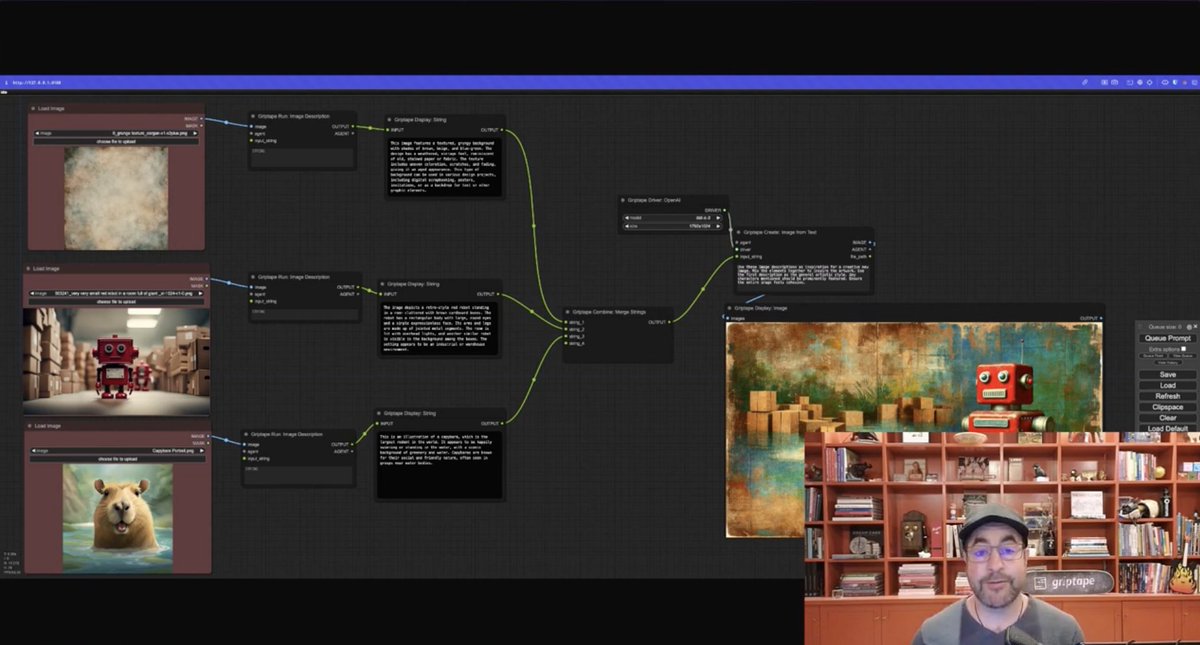Click previous arrow on the grunge texture image combo

37,132
